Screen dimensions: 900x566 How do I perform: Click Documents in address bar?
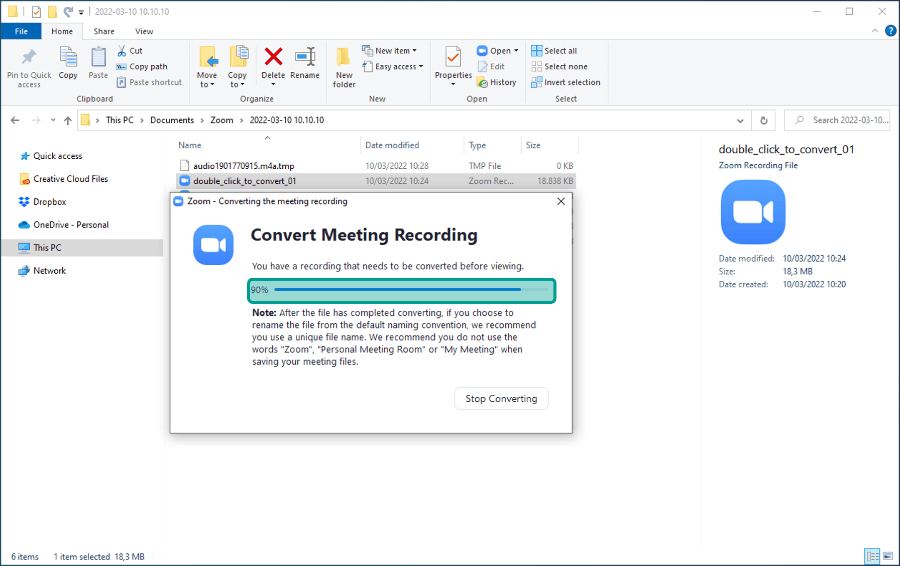click(x=172, y=120)
